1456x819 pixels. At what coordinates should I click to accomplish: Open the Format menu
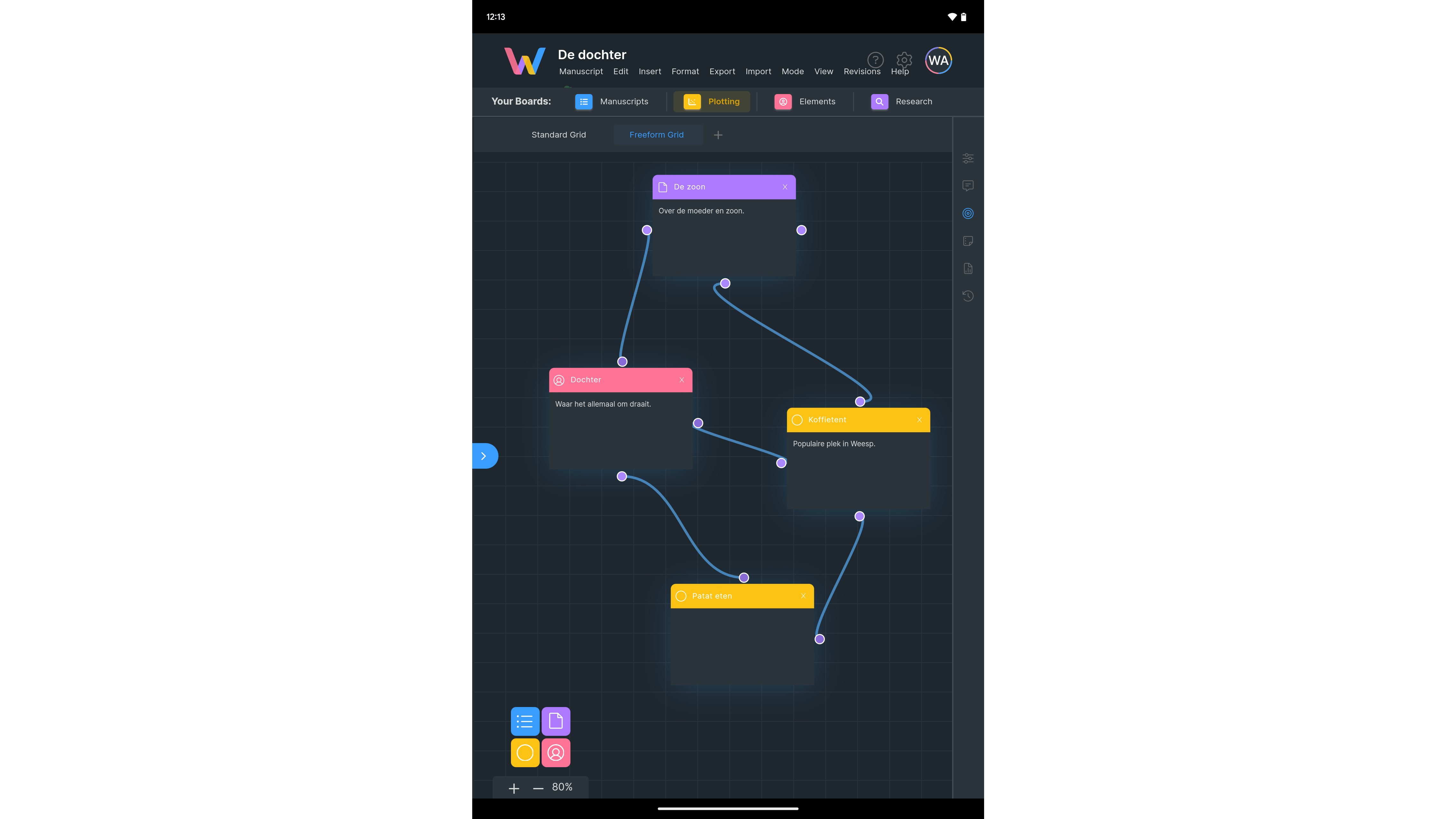pyautogui.click(x=685, y=71)
